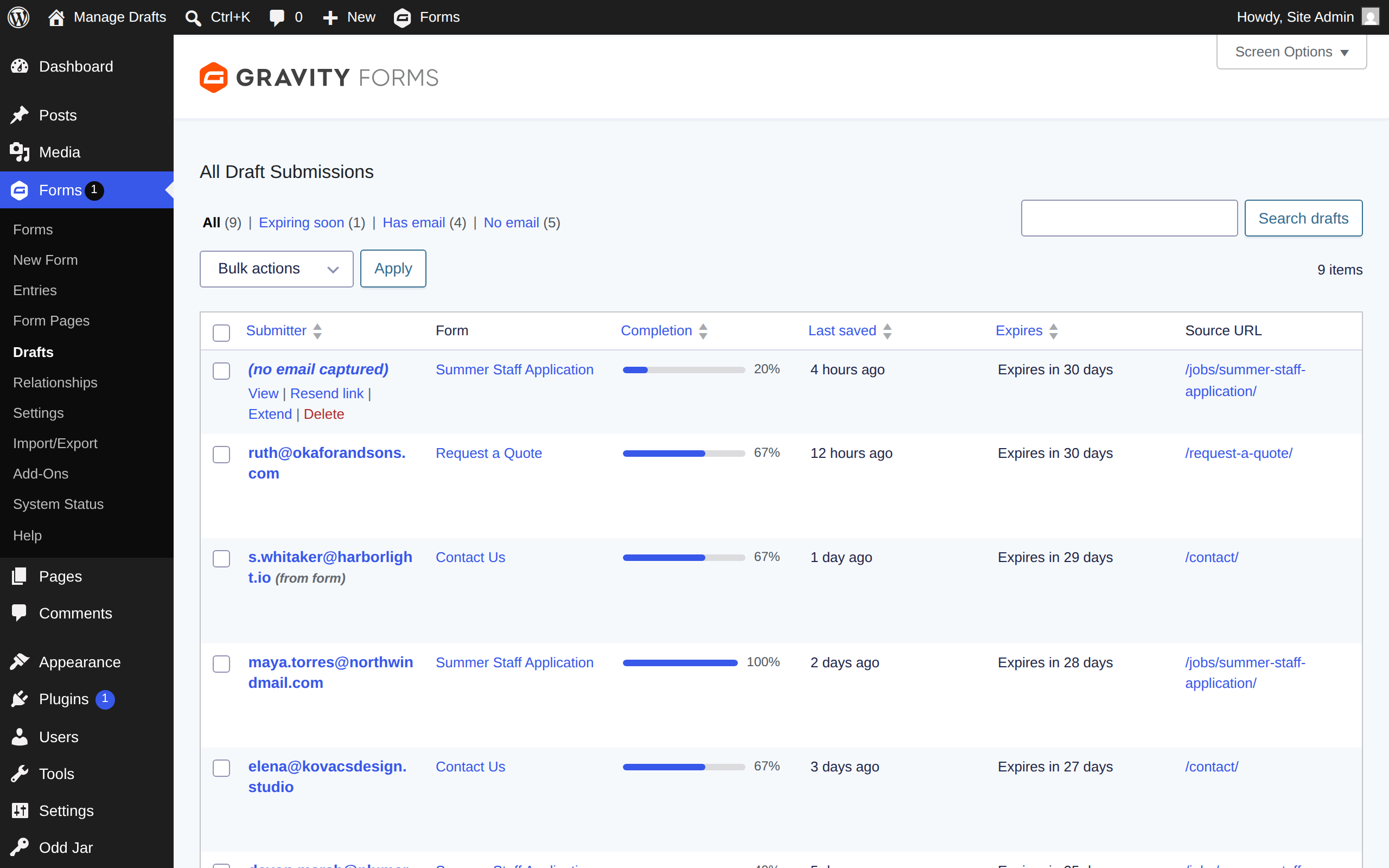Filter drafts by Expiring soon
Image resolution: width=1389 pixels, height=868 pixels.
click(301, 223)
